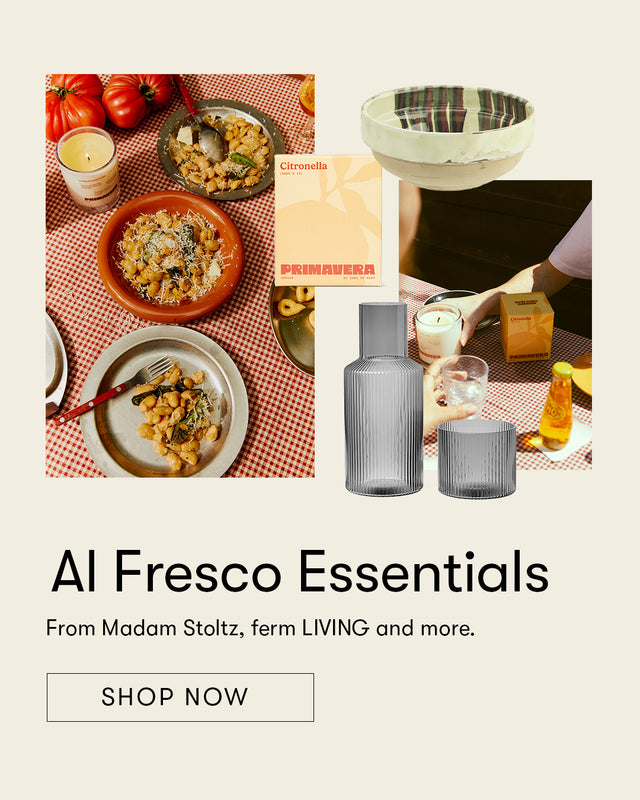The image size is (640, 800).
Task: Select the lit candle beside tomatoes
Action: [x=88, y=169]
